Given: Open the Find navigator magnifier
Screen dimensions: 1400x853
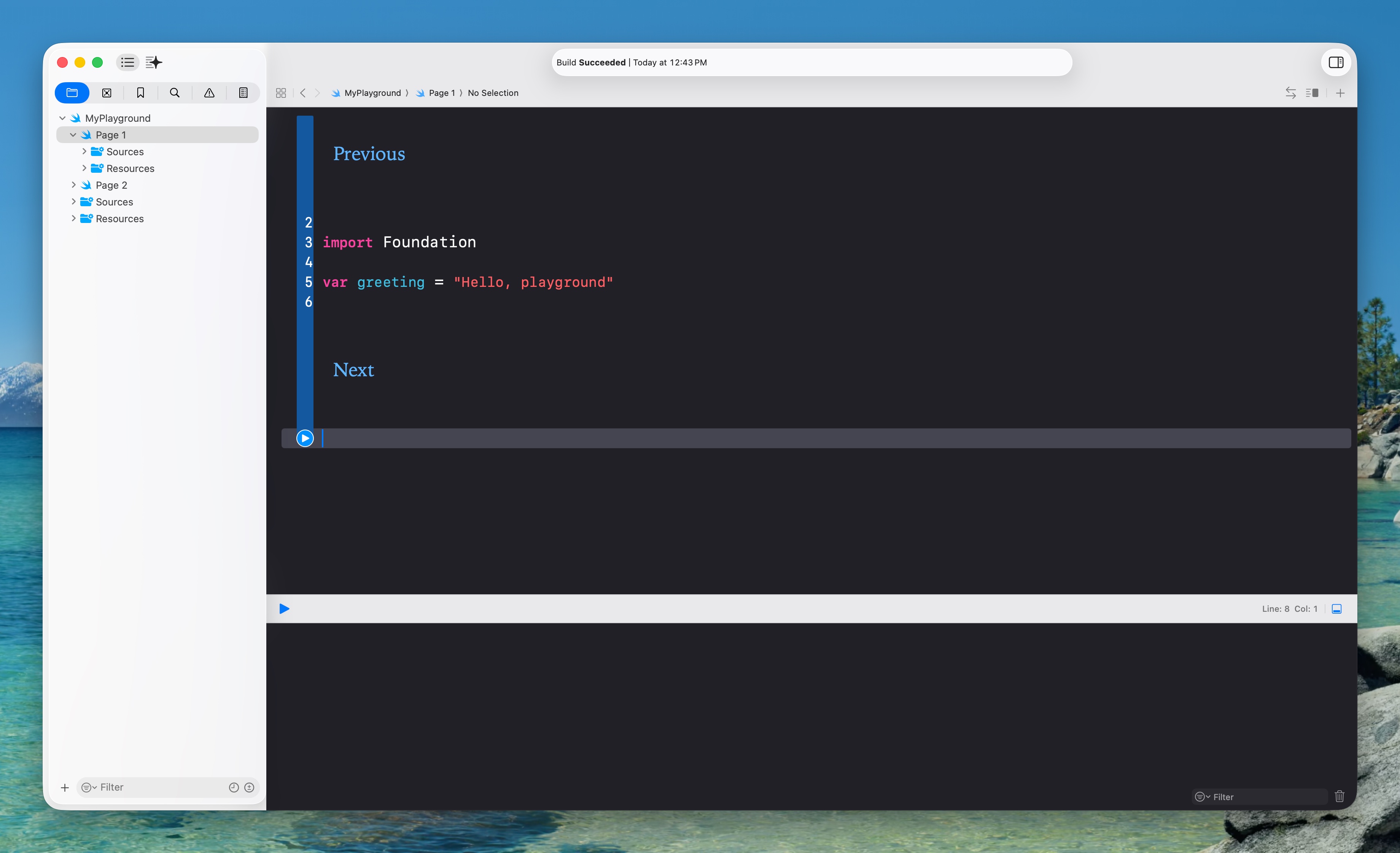Looking at the screenshot, I should click(175, 92).
